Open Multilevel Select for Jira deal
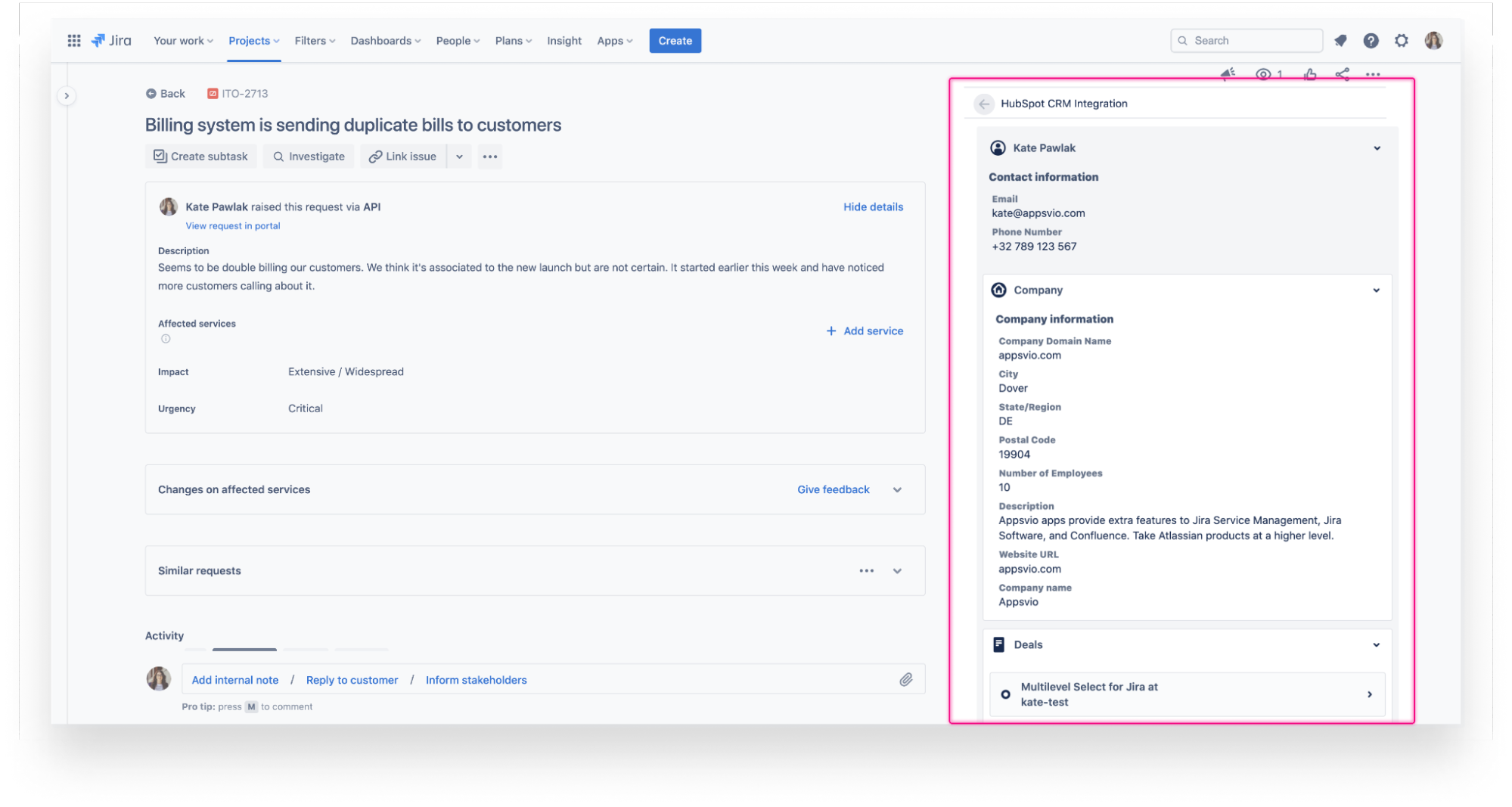Viewport: 1512px width, 807px height. tap(1187, 694)
